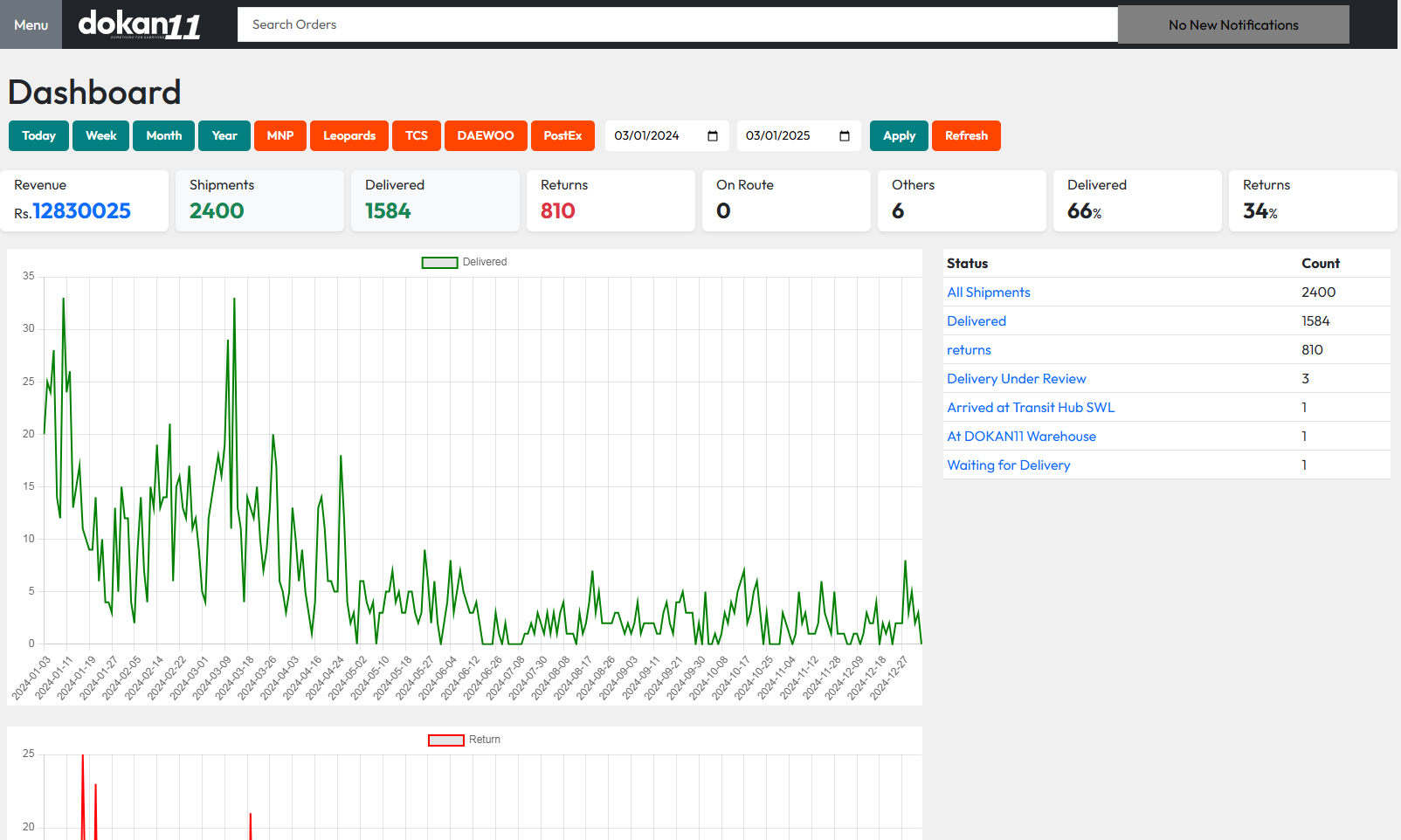Open calendar picker on start date field
Image resolution: width=1401 pixels, height=840 pixels.
[713, 136]
